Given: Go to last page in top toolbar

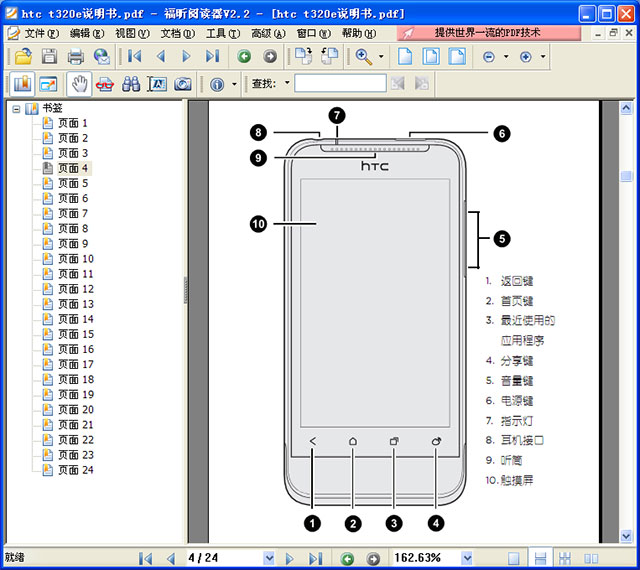Looking at the screenshot, I should [x=212, y=56].
